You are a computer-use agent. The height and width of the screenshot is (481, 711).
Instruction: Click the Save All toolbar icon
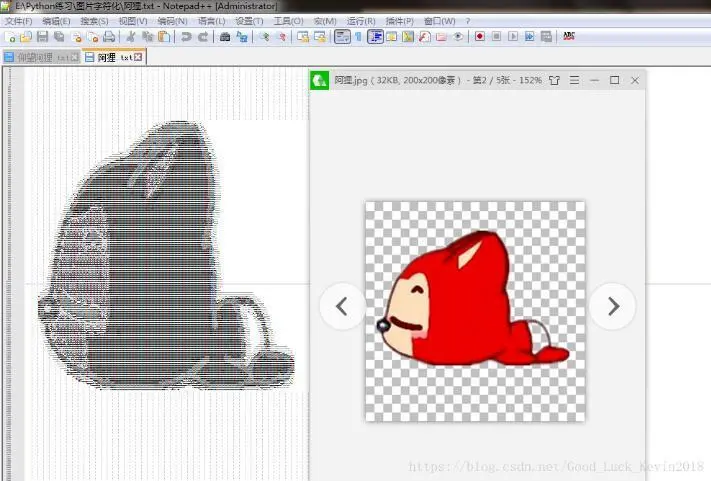[x=59, y=37]
